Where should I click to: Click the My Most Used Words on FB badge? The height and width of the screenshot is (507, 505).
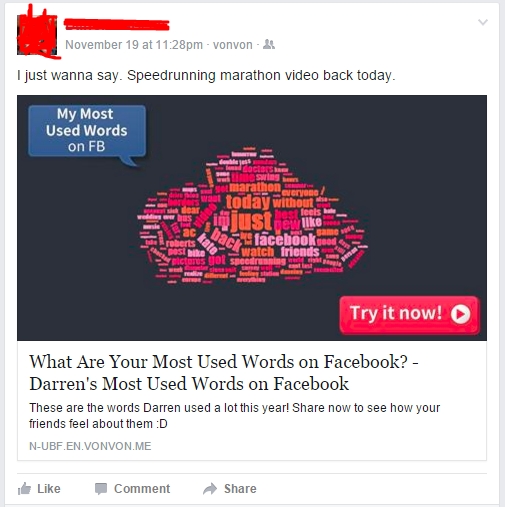click(87, 131)
